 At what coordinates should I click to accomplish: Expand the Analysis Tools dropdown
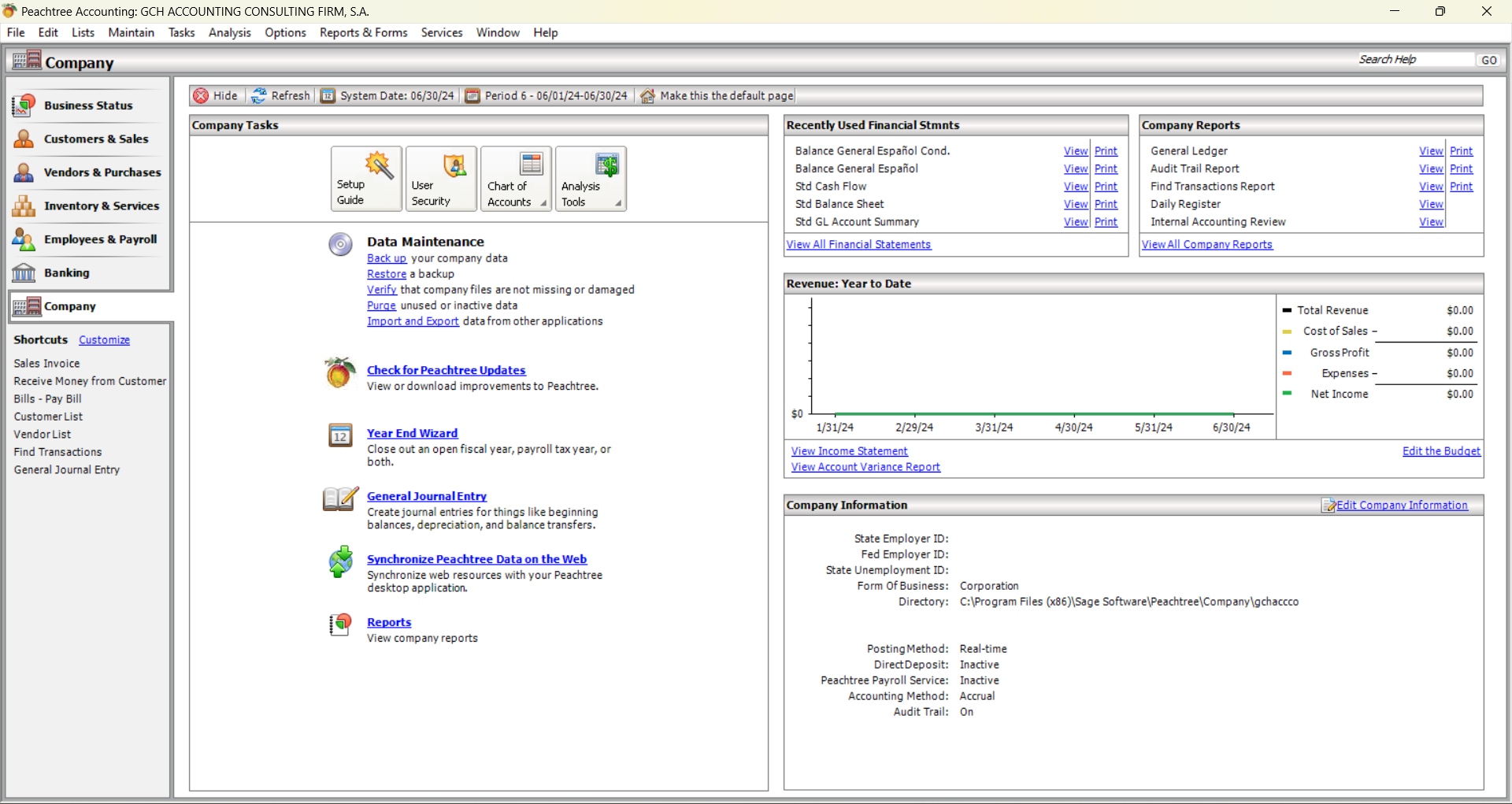coord(618,203)
